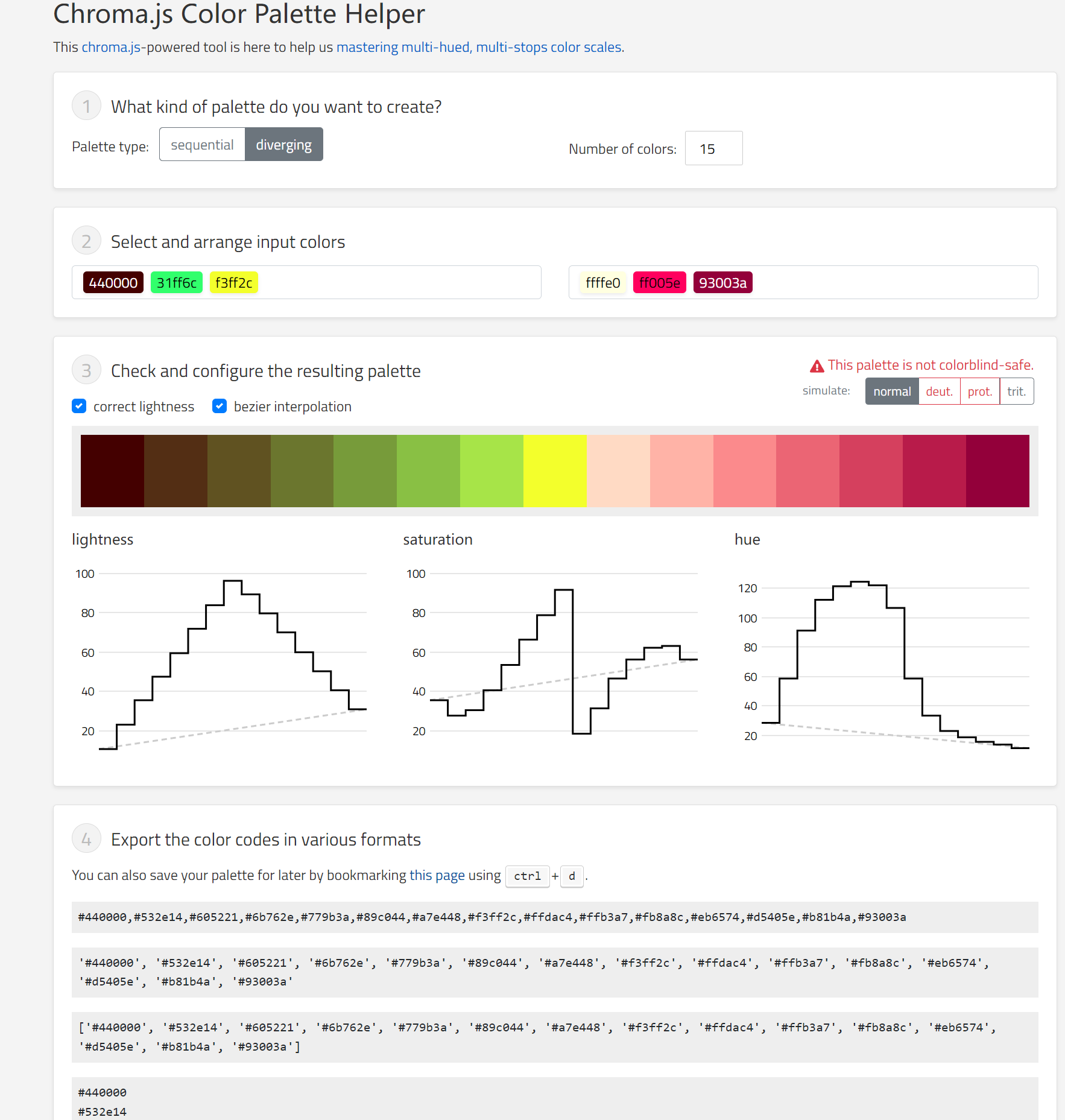Click the 'this page' bookmark link
Viewport: 1065px width, 1120px height.
coord(436,875)
